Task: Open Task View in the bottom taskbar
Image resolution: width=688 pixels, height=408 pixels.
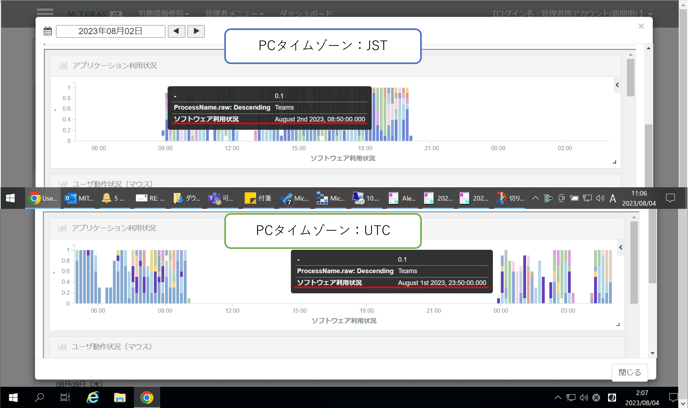Action: click(x=65, y=398)
